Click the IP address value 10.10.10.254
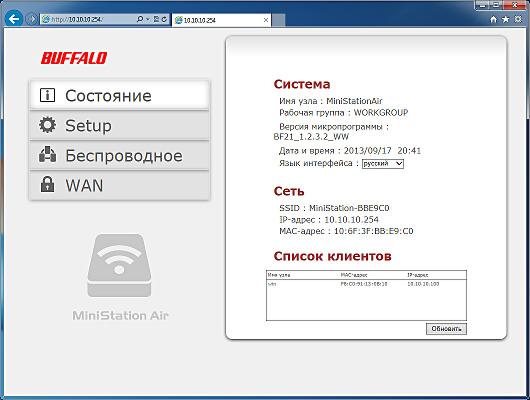This screenshot has width=530, height=400. tap(351, 220)
